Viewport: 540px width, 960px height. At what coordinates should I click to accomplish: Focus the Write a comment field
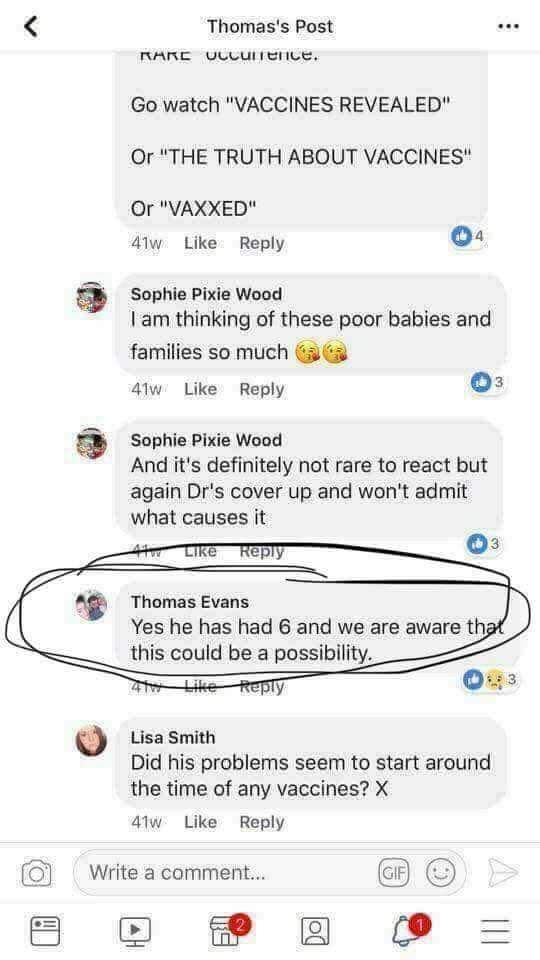click(x=269, y=872)
